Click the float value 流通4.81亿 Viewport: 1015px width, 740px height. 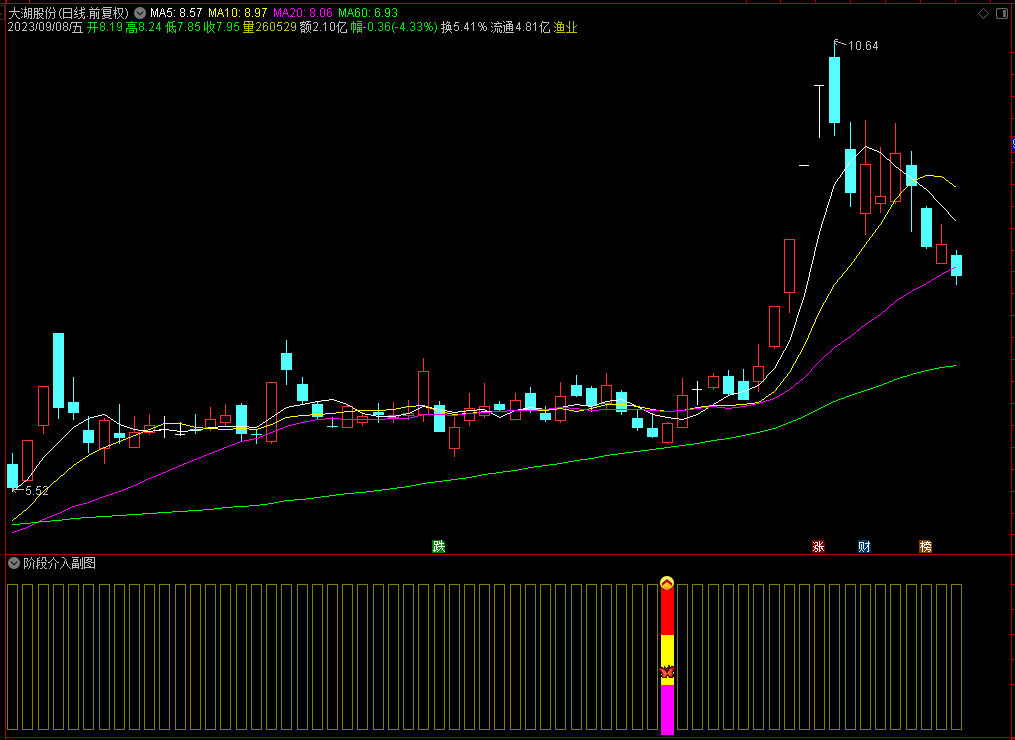(x=520, y=27)
